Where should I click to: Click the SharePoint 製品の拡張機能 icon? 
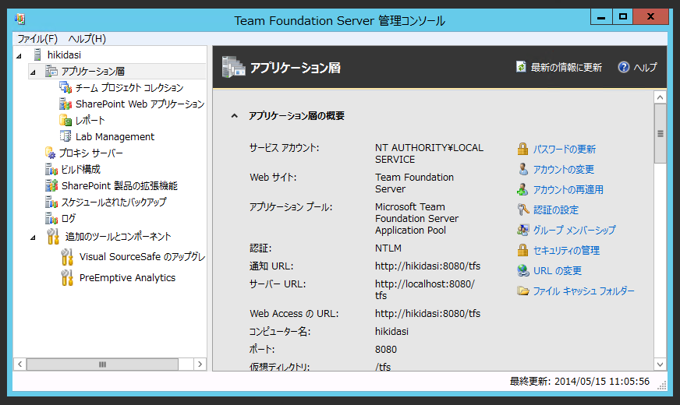(51, 186)
